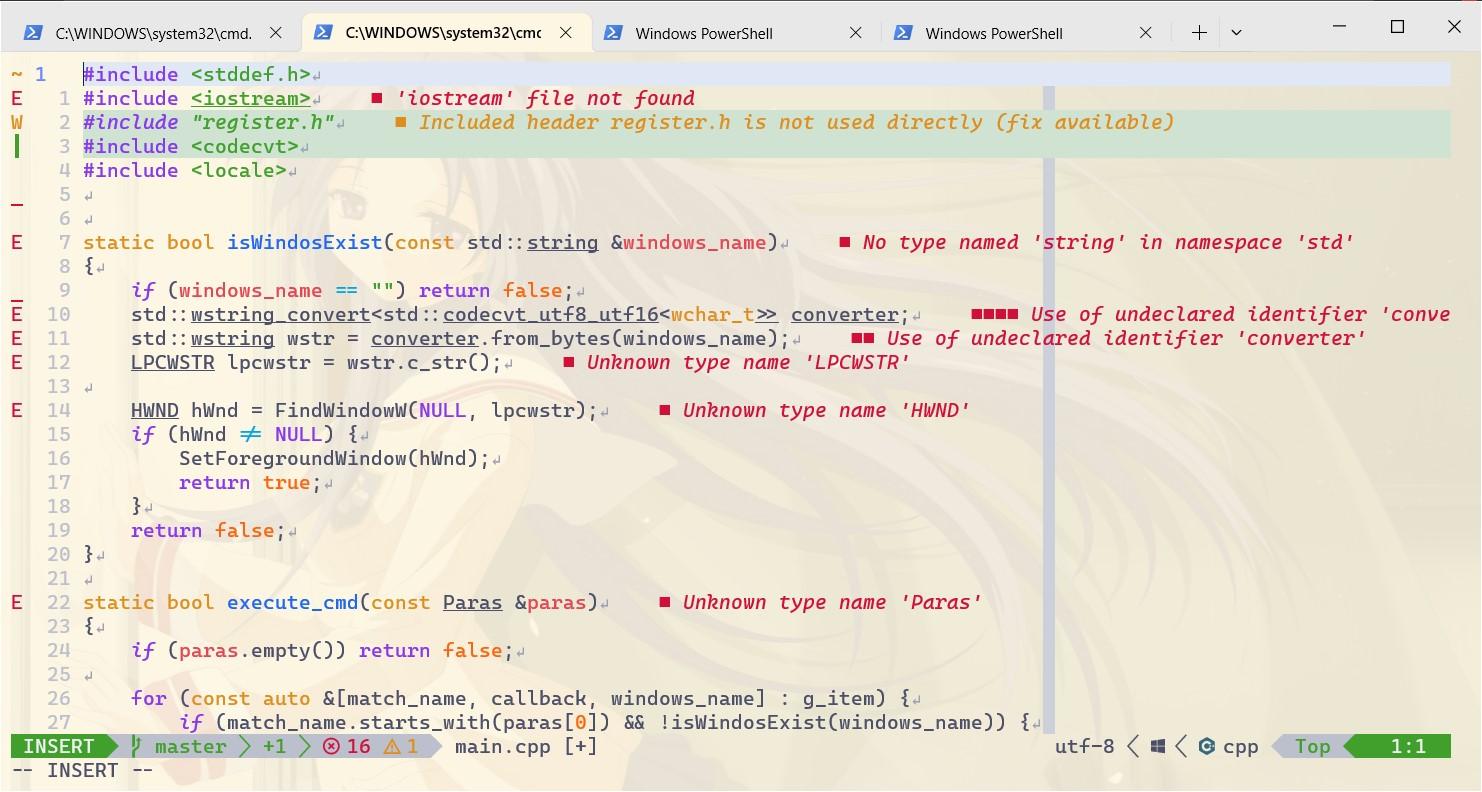Click the Top position indicator
1482x792 pixels.
tap(1311, 745)
